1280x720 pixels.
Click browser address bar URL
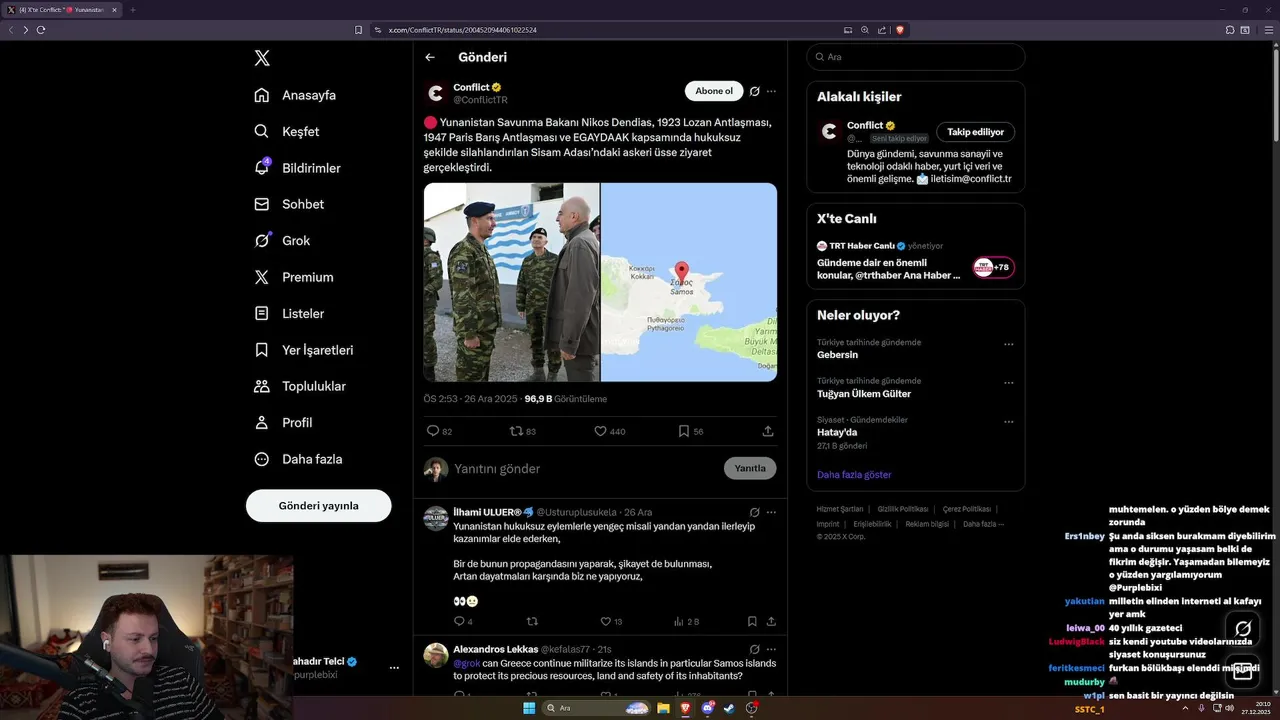coord(463,30)
